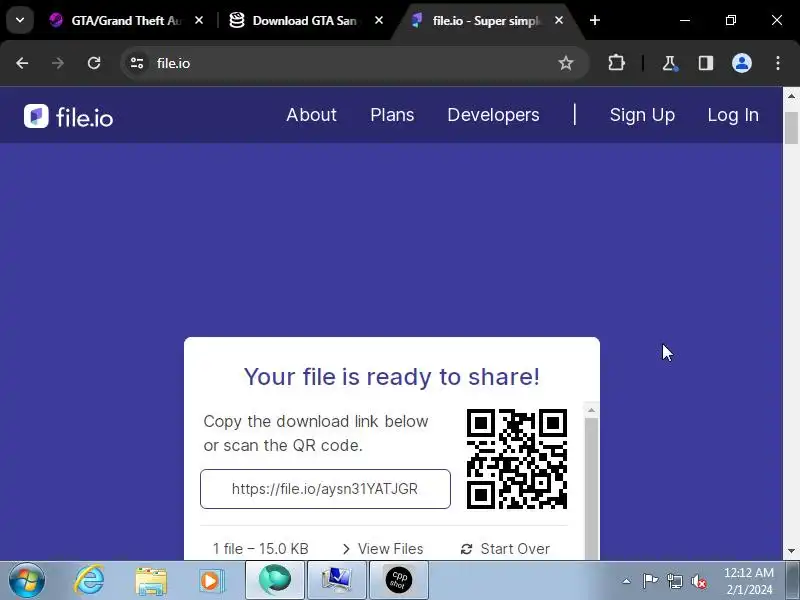Click the browser forward arrow
The height and width of the screenshot is (600, 800).
pos(58,63)
